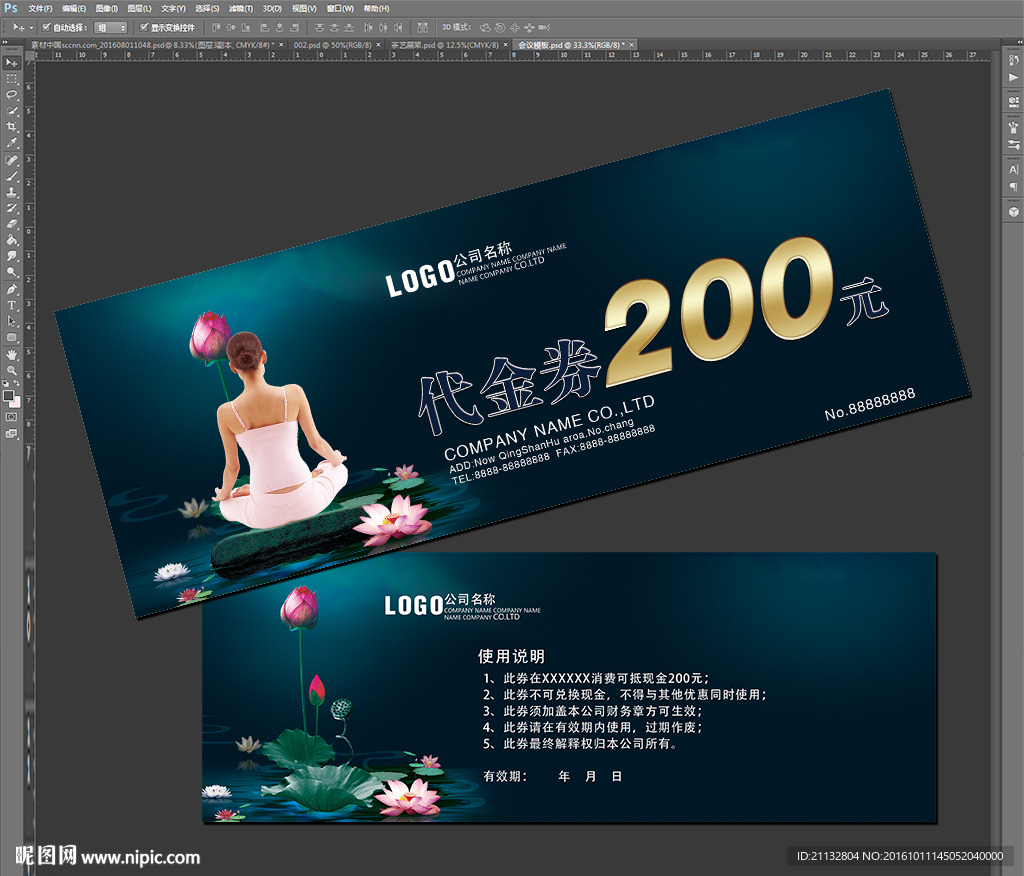Viewport: 1024px width, 876px height.
Task: Close the 会议模板.psd document tab
Action: point(632,45)
